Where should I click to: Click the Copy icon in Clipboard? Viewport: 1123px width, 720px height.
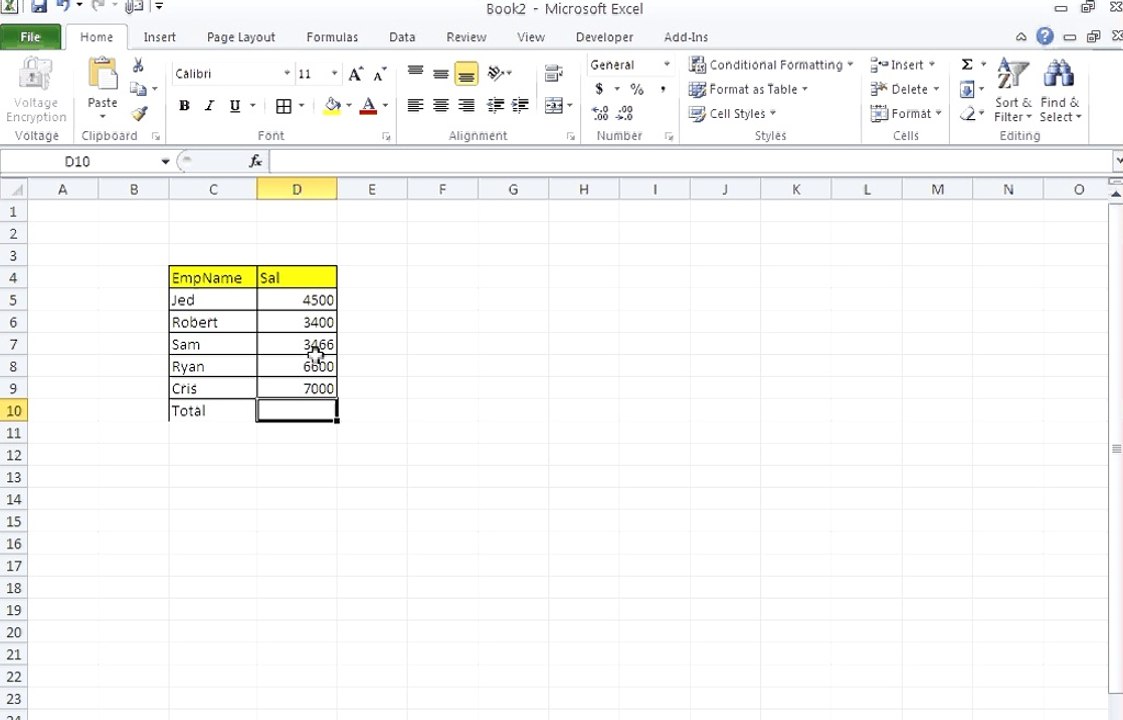[x=138, y=89]
